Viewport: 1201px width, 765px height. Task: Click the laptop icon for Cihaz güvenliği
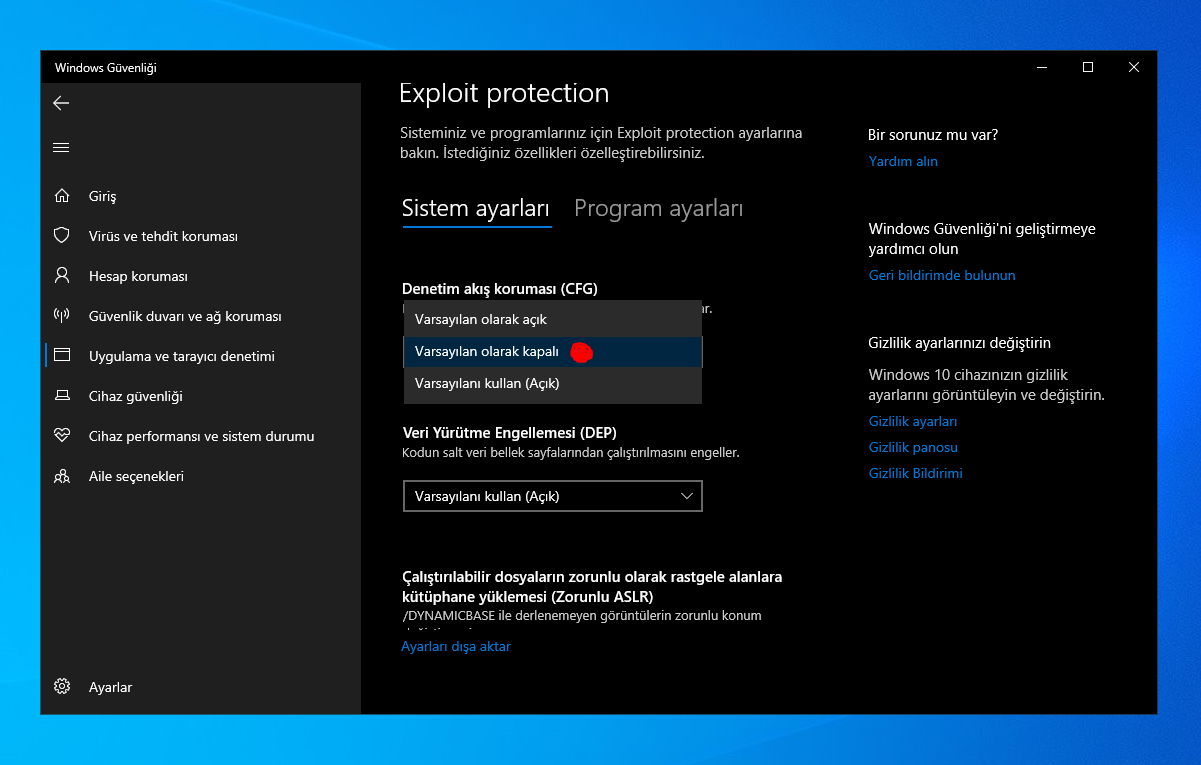click(62, 396)
